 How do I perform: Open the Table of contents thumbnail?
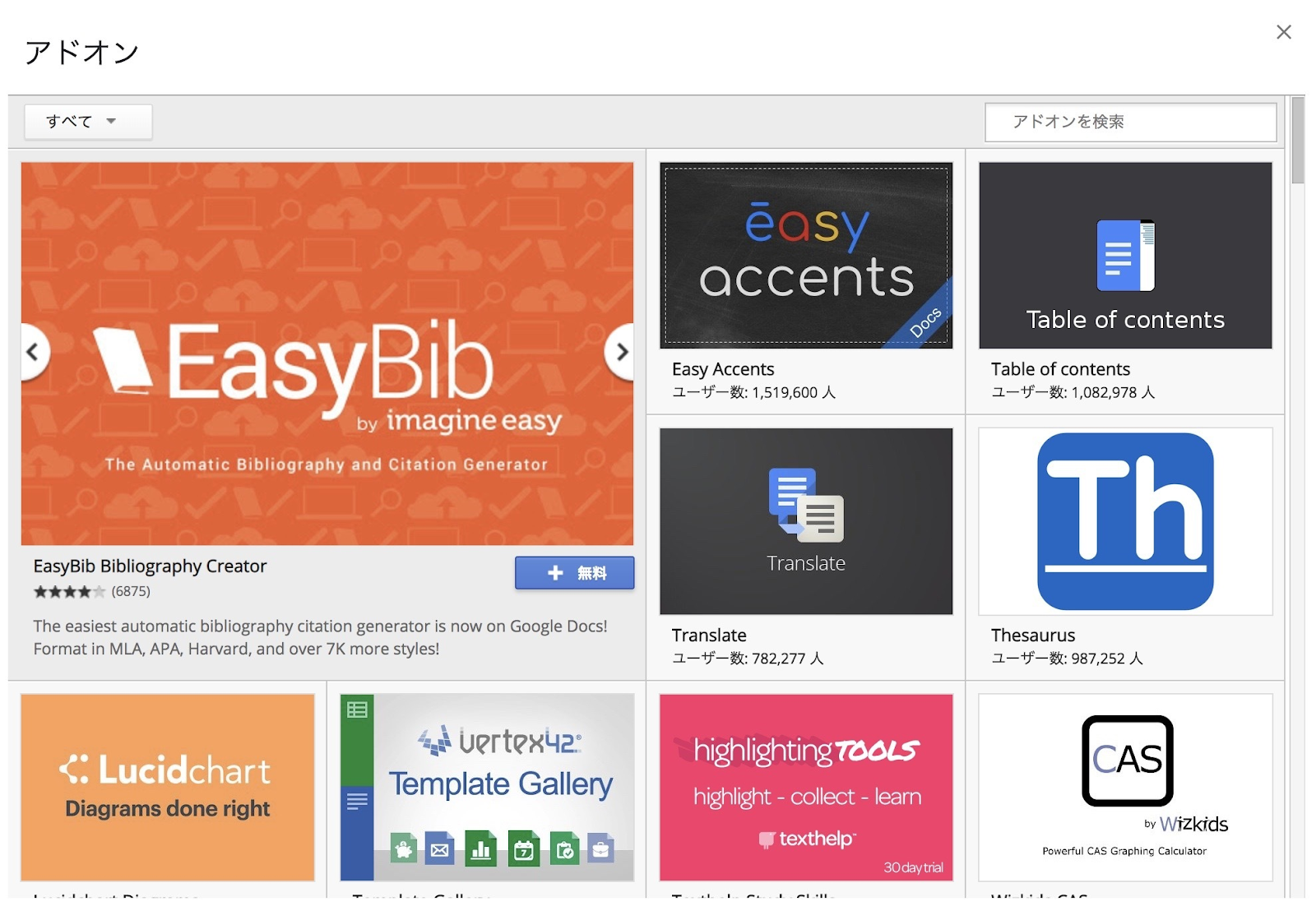pos(1125,256)
